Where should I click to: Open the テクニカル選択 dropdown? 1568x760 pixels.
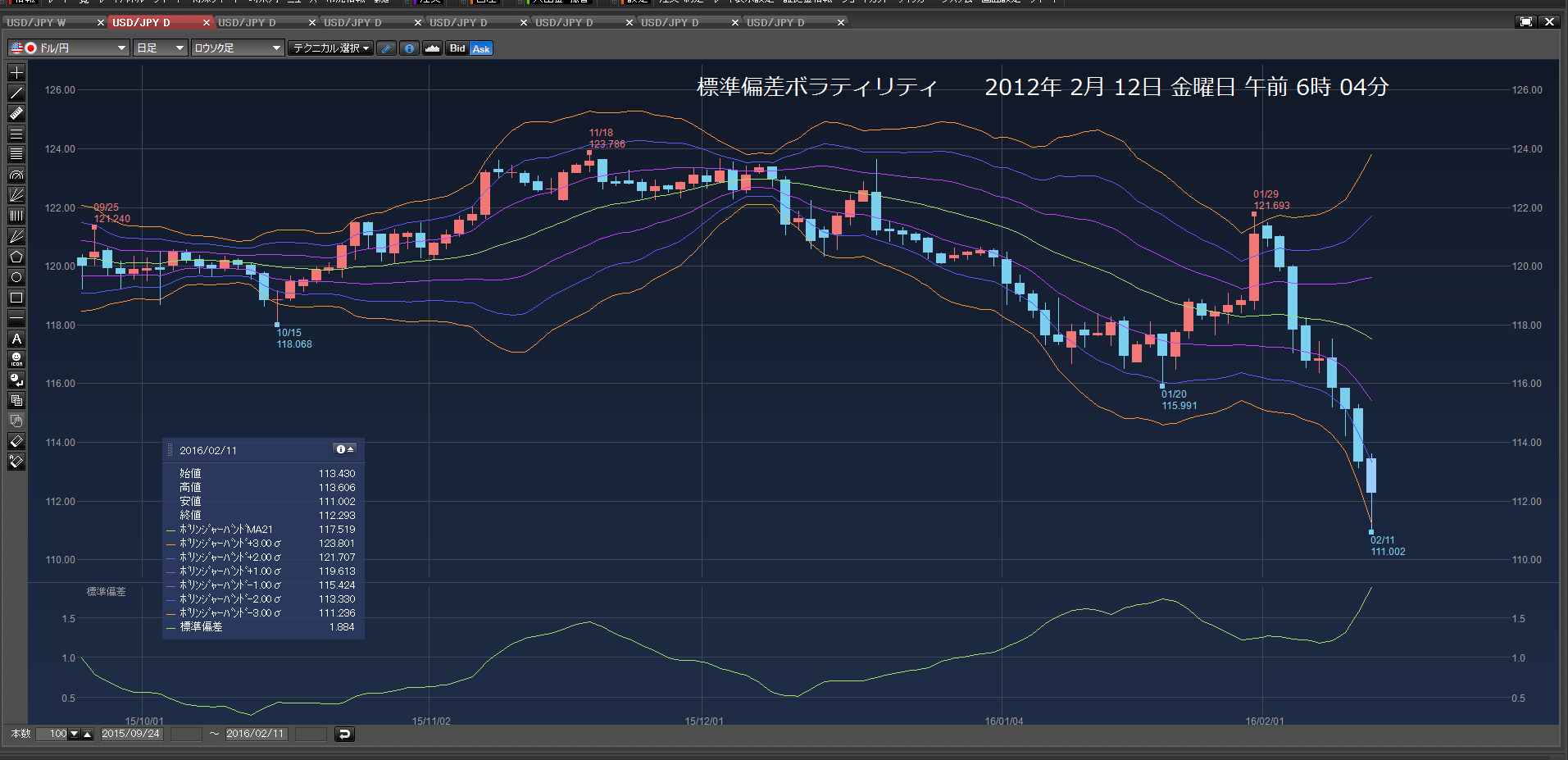331,48
